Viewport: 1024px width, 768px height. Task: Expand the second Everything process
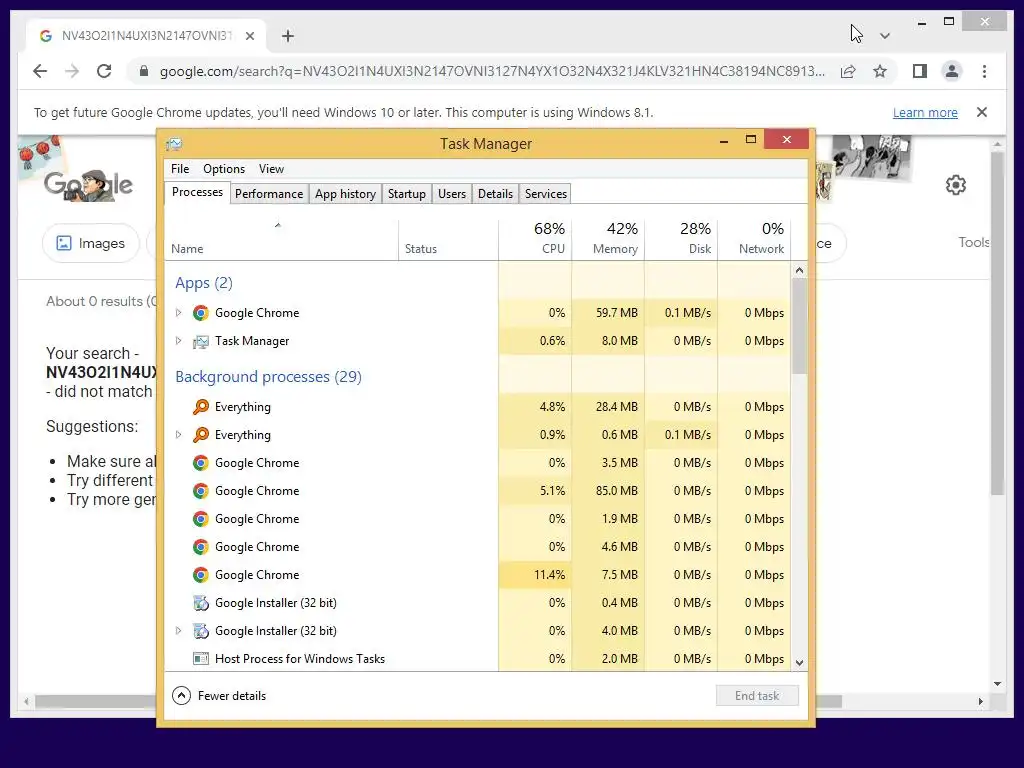point(178,435)
